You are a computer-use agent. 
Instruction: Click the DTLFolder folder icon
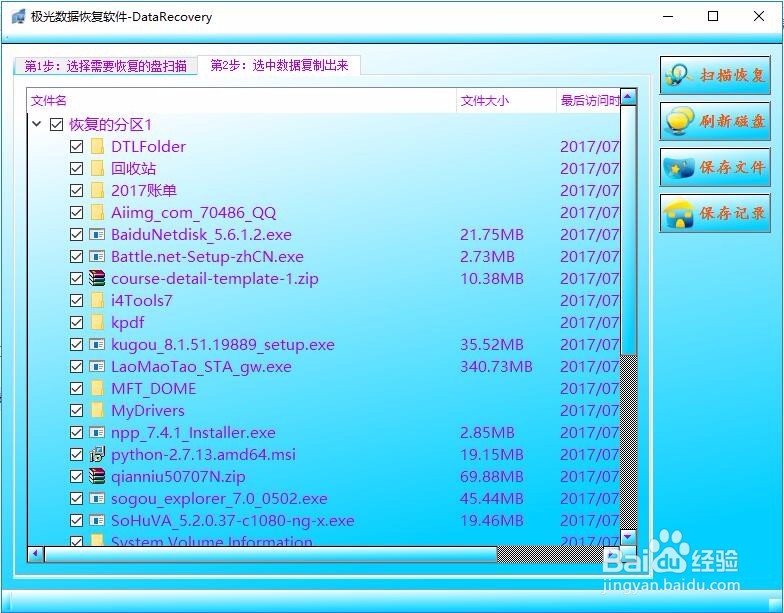[97, 146]
